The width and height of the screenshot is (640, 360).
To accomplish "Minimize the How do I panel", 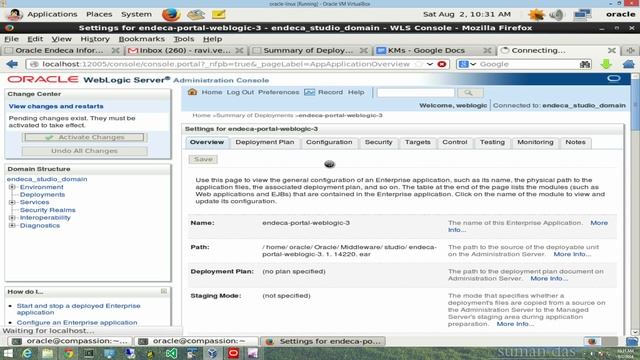I will pos(164,291).
